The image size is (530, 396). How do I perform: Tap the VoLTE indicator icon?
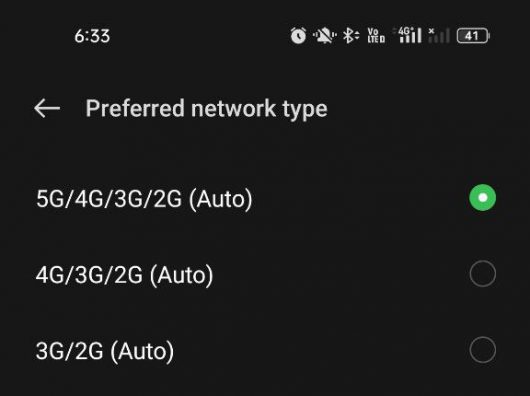(x=376, y=35)
